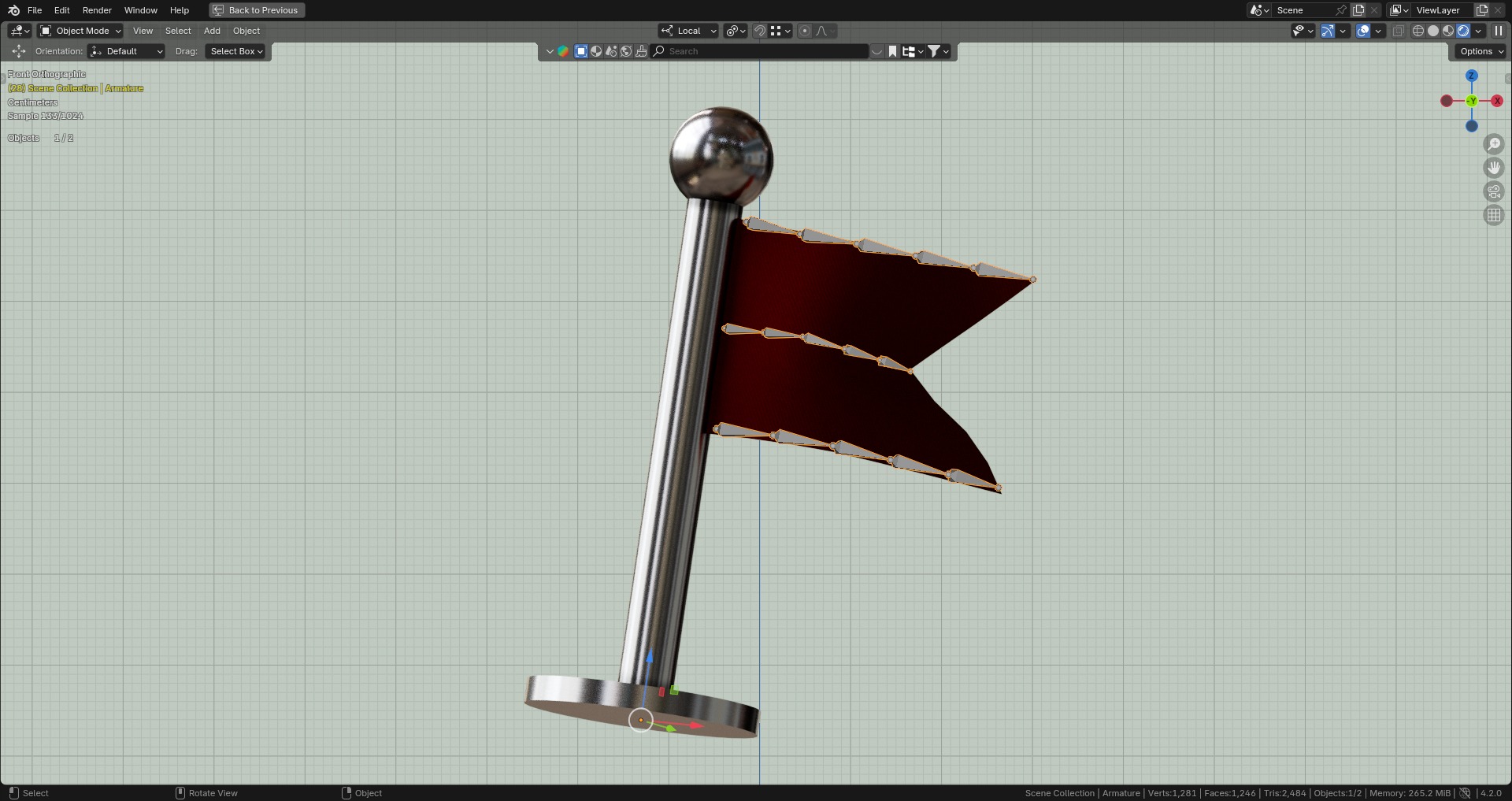Click the ViewLayer name field

point(1443,10)
